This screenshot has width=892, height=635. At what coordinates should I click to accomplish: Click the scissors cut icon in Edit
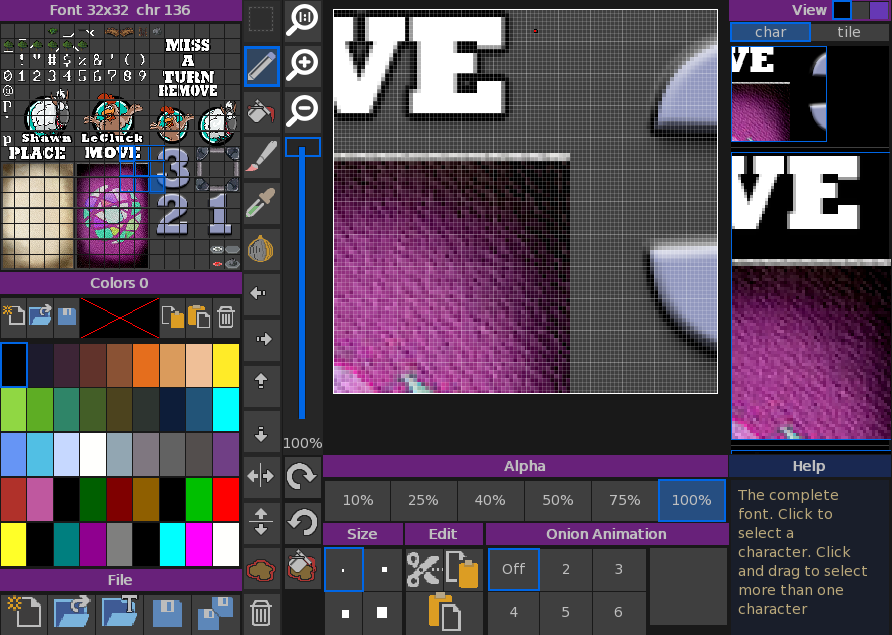click(x=423, y=569)
